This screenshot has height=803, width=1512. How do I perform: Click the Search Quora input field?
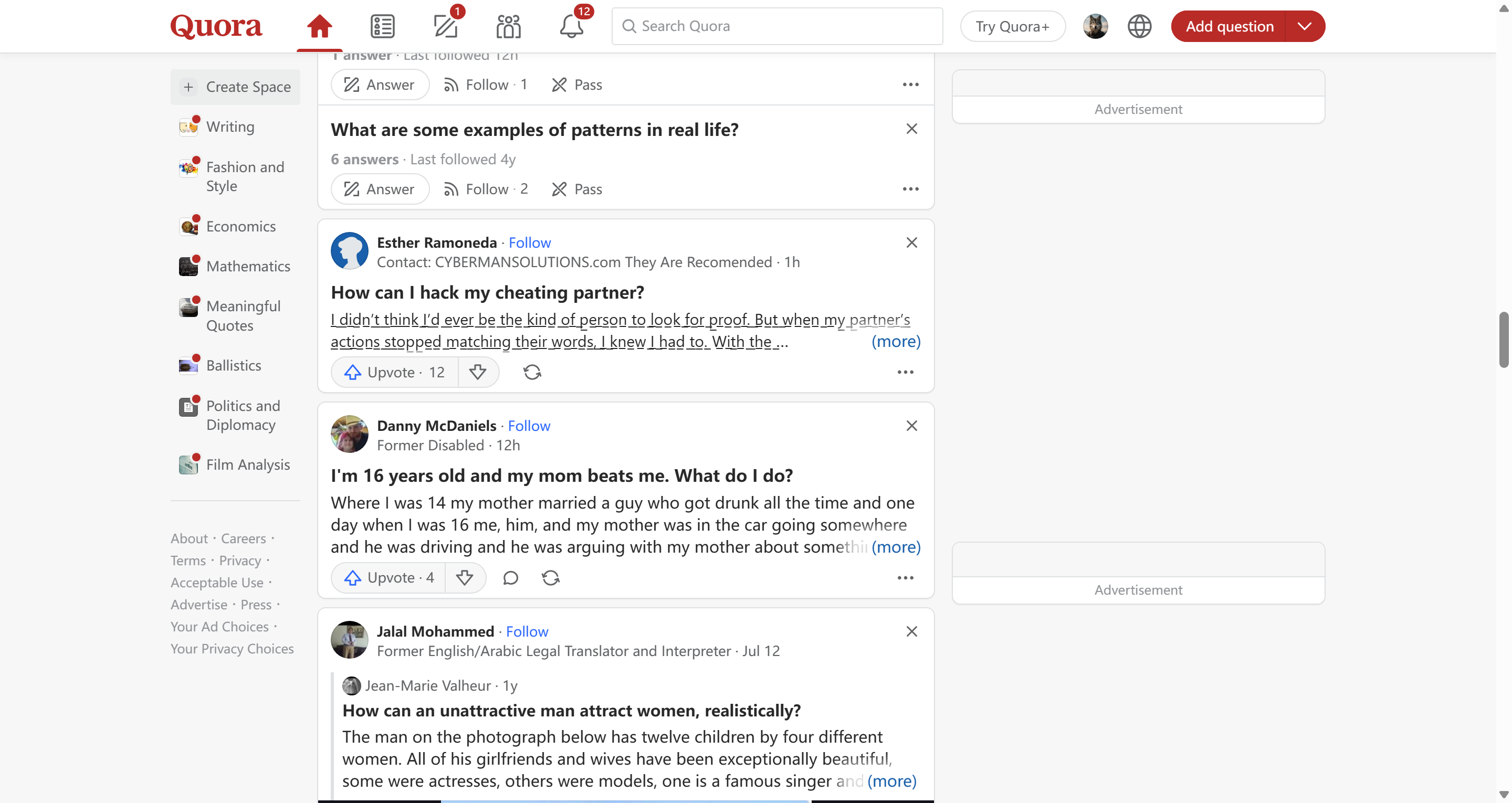tap(777, 26)
